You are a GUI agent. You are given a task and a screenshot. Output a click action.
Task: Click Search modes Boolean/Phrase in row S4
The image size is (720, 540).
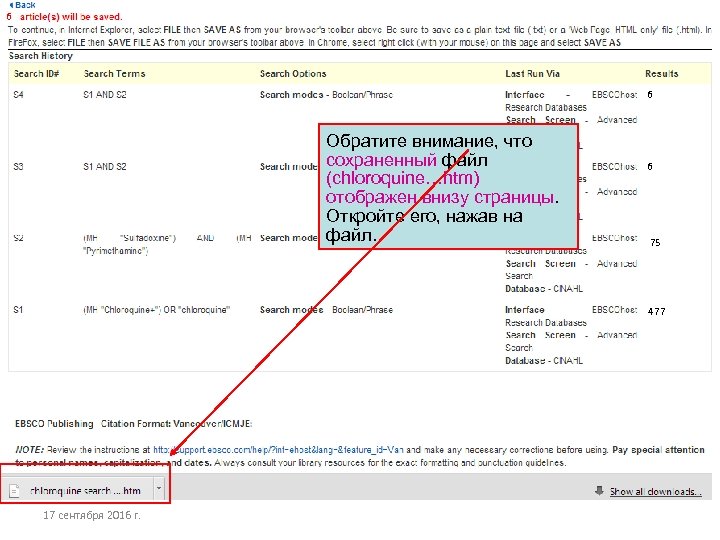click(x=326, y=95)
